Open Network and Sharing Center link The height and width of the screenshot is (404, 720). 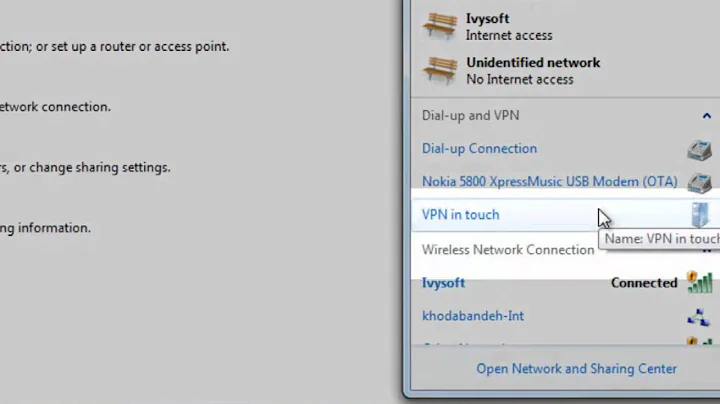[x=576, y=369]
